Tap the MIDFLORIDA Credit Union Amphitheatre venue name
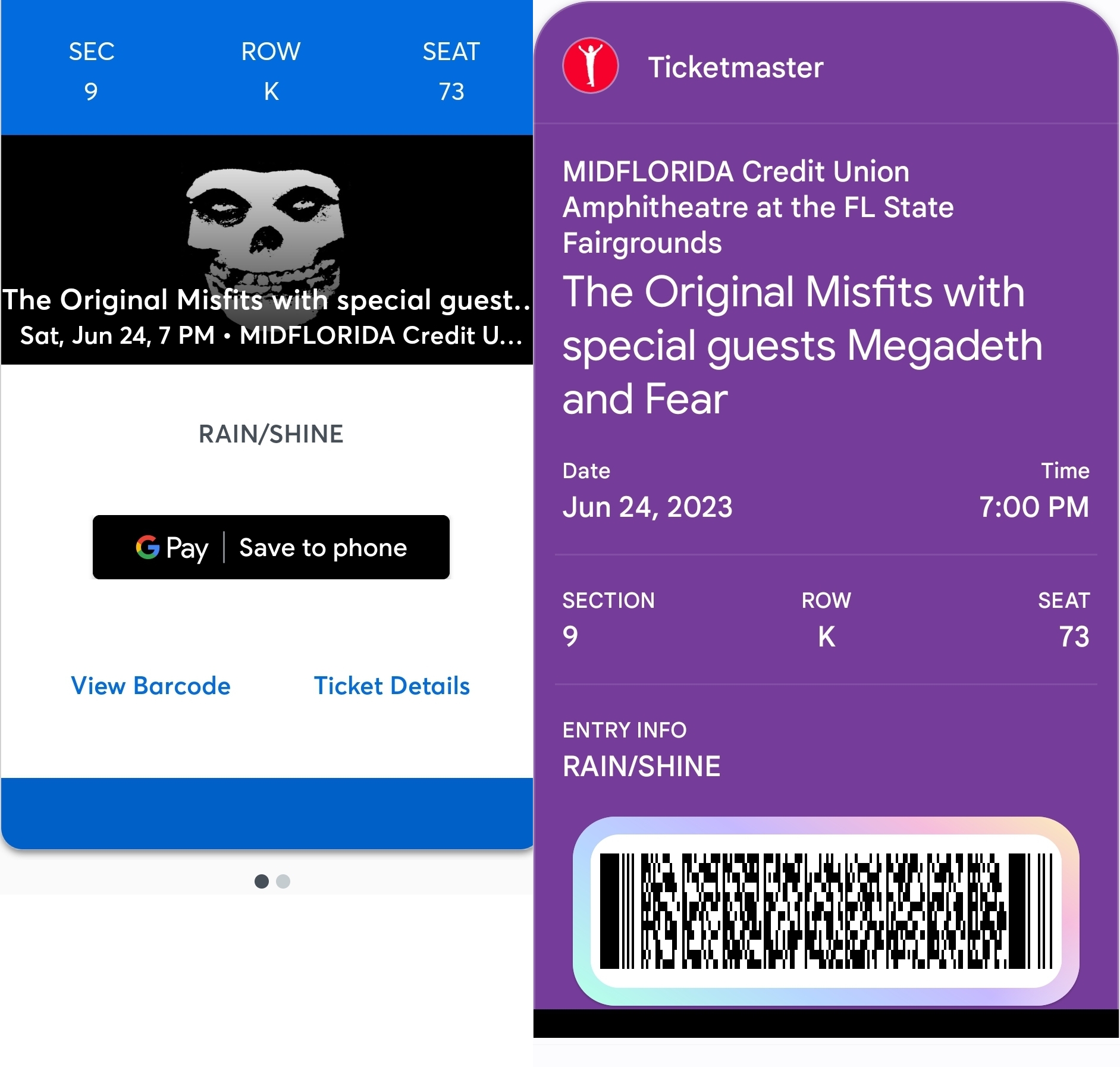This screenshot has width=1120, height=1067. click(x=758, y=207)
